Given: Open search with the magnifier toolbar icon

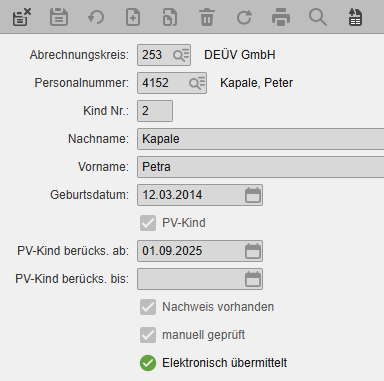Looking at the screenshot, I should [x=318, y=17].
